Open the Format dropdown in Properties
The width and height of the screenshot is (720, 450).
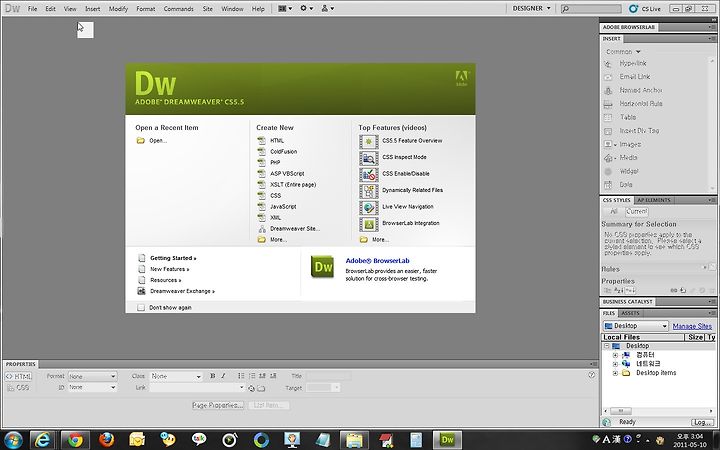point(92,376)
